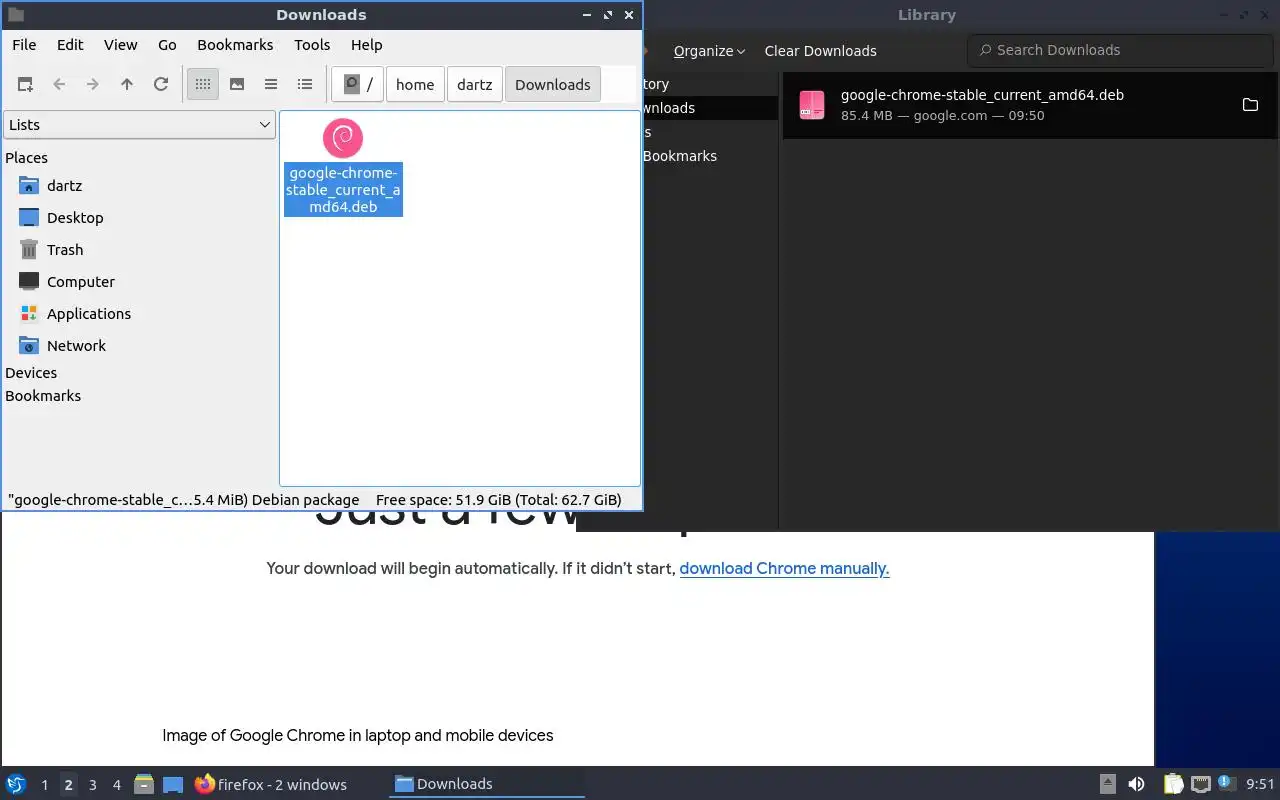The image size is (1280, 800).
Task: Click the root path button
Action: 357,85
